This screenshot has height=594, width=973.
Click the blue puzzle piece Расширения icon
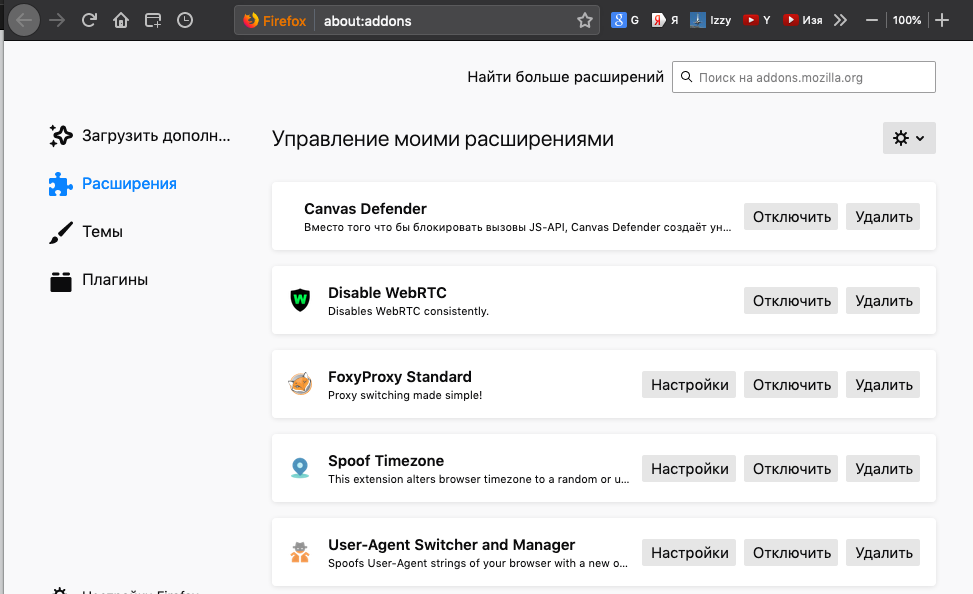click(61, 184)
